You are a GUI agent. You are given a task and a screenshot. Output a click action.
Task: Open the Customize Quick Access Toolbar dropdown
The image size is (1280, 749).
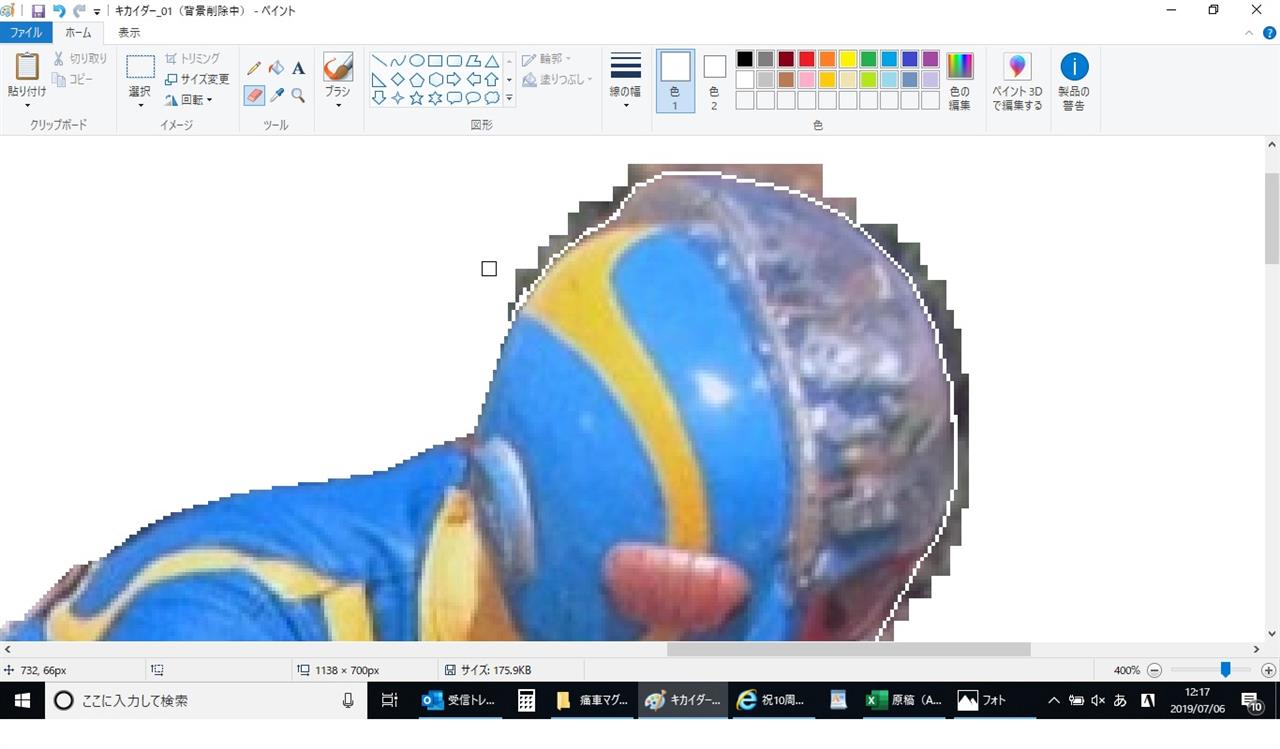97,12
